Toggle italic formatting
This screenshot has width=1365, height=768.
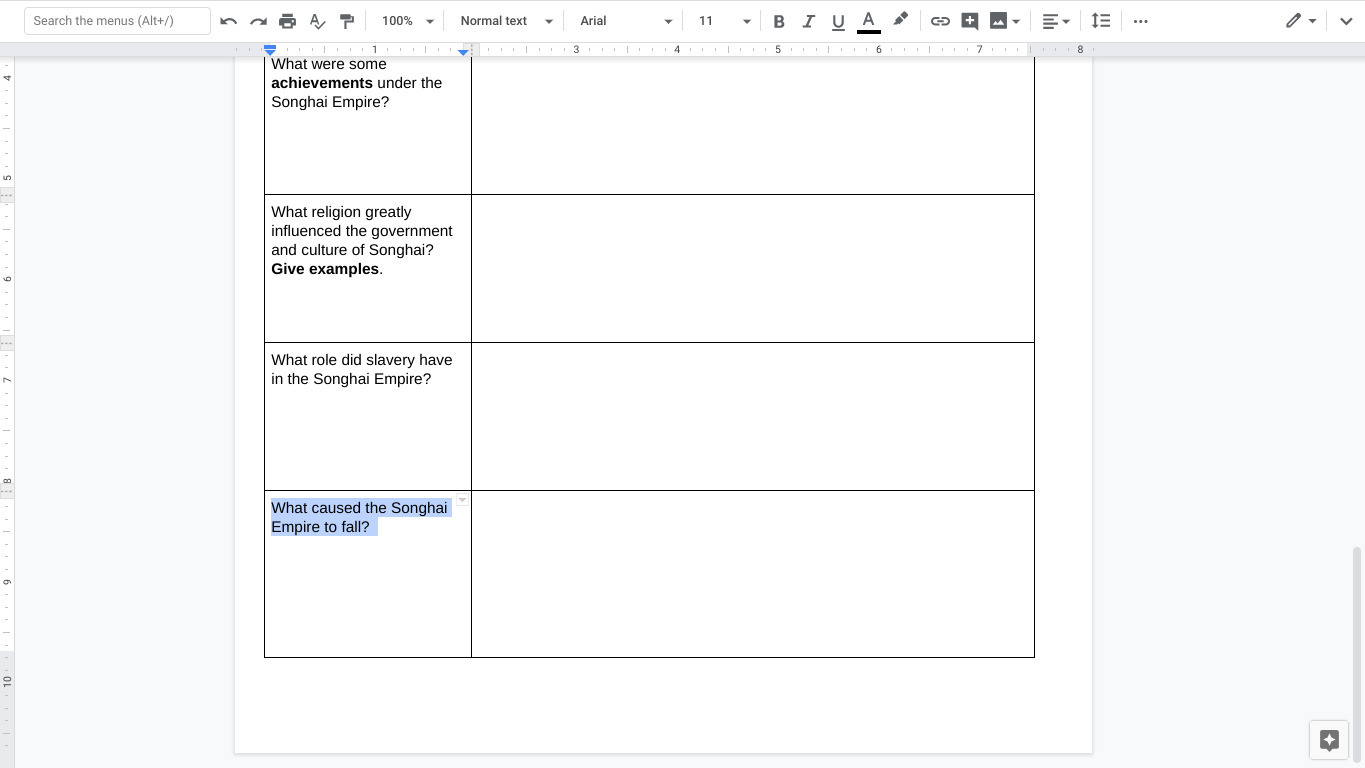tap(808, 21)
